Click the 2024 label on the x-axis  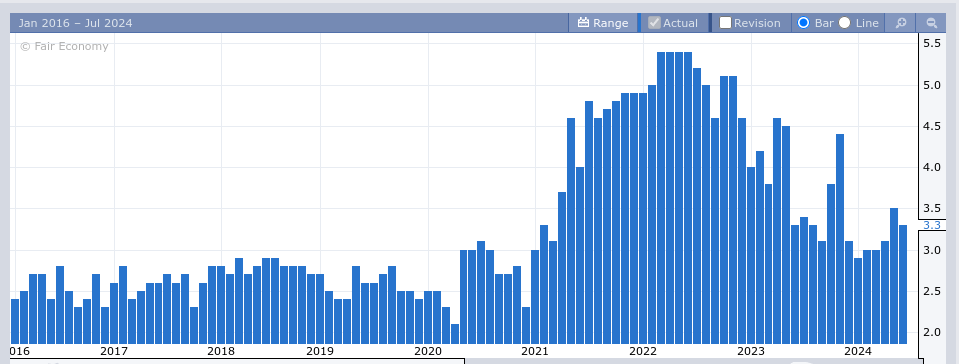pyautogui.click(x=858, y=351)
